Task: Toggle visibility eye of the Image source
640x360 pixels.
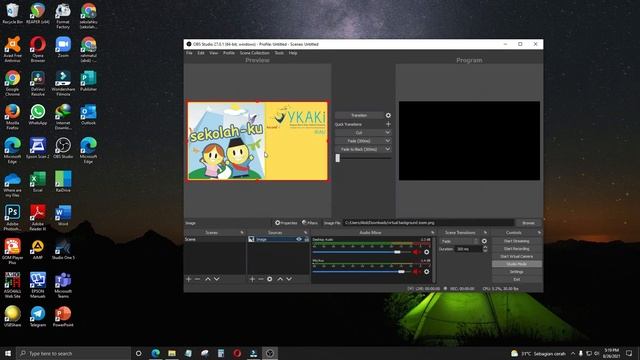Action: click(x=299, y=239)
